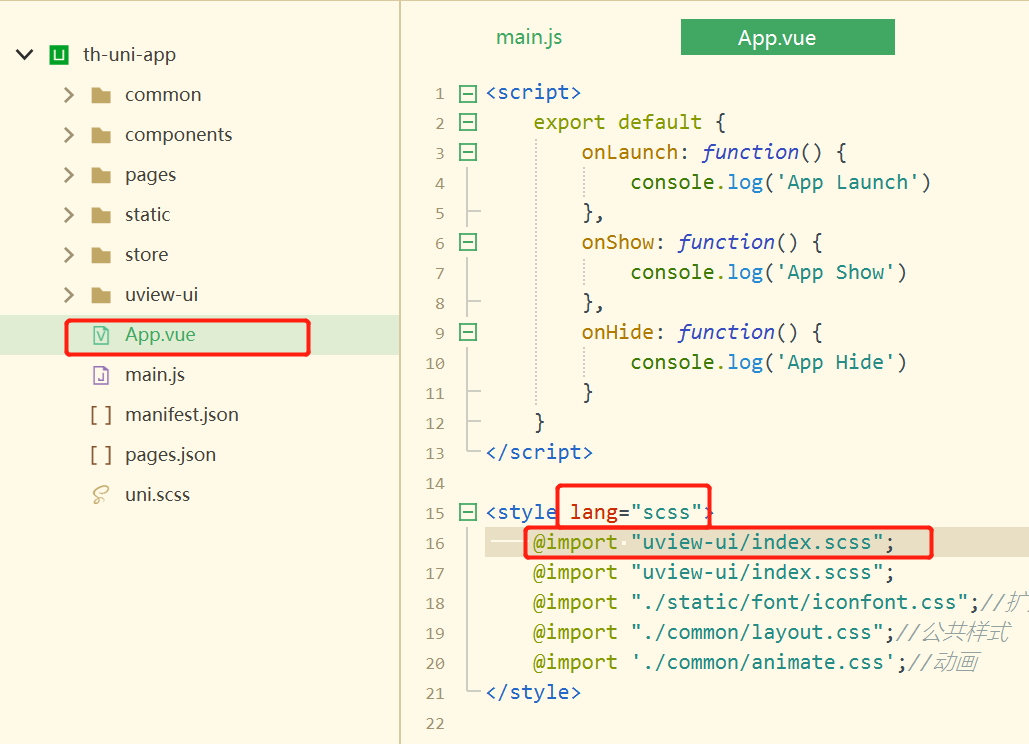Click the onHide function declaration
Screen dimensions: 1029x744
coord(702,333)
